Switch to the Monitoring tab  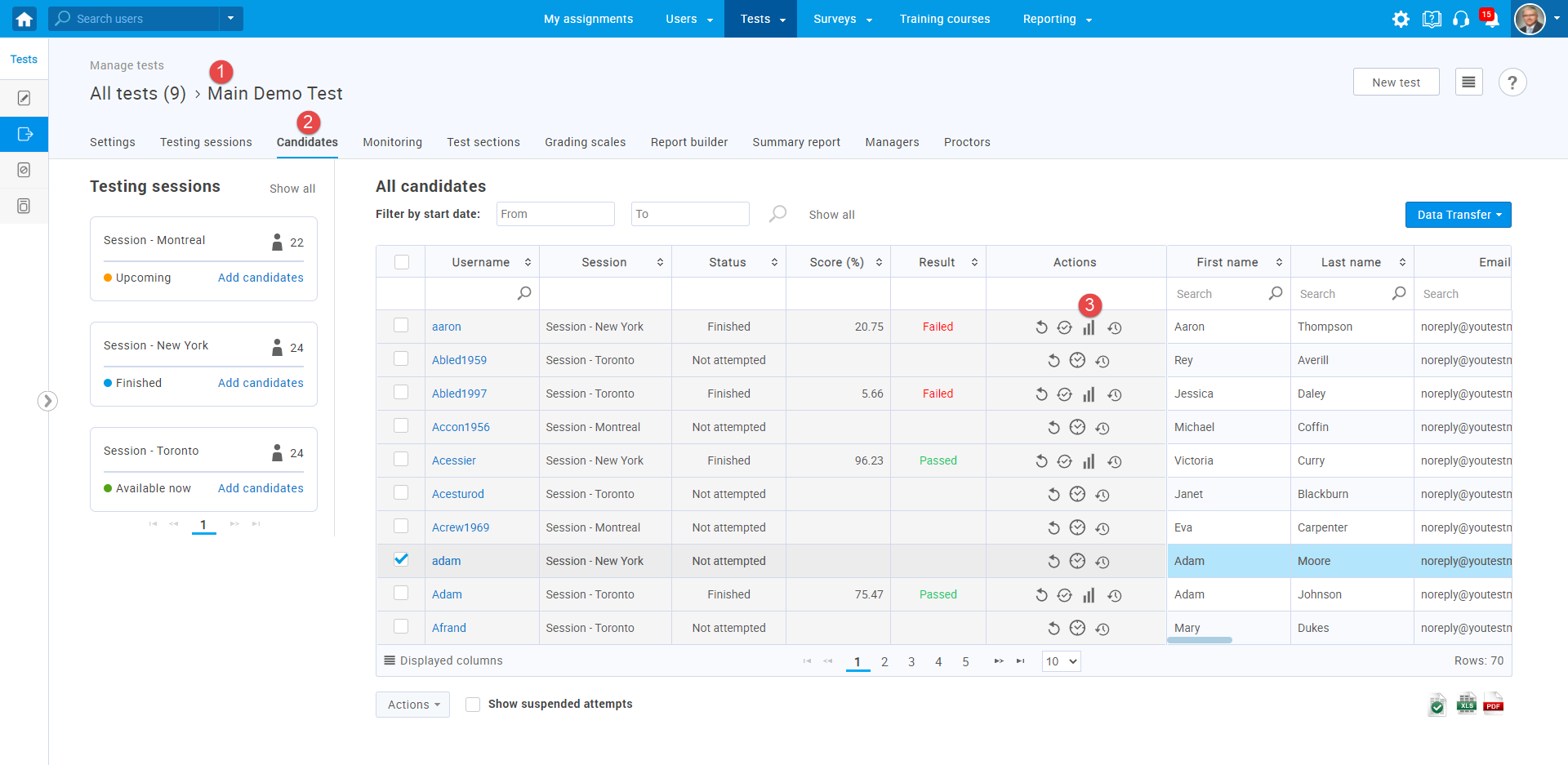point(392,142)
